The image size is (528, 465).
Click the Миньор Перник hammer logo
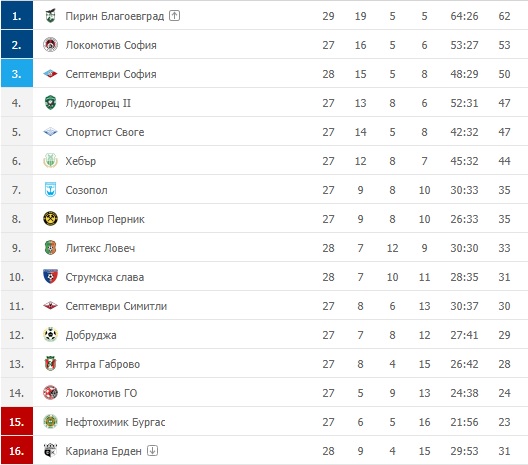tap(50, 219)
